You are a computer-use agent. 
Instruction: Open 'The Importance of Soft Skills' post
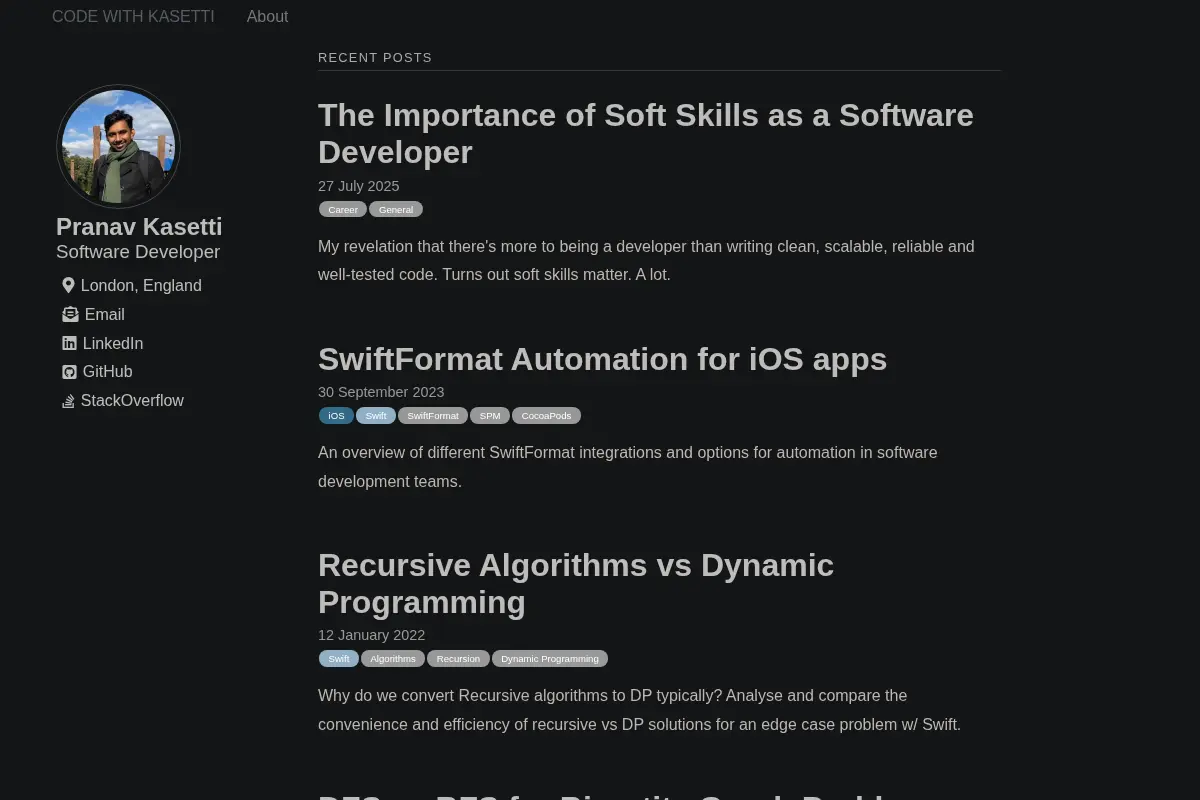click(645, 133)
